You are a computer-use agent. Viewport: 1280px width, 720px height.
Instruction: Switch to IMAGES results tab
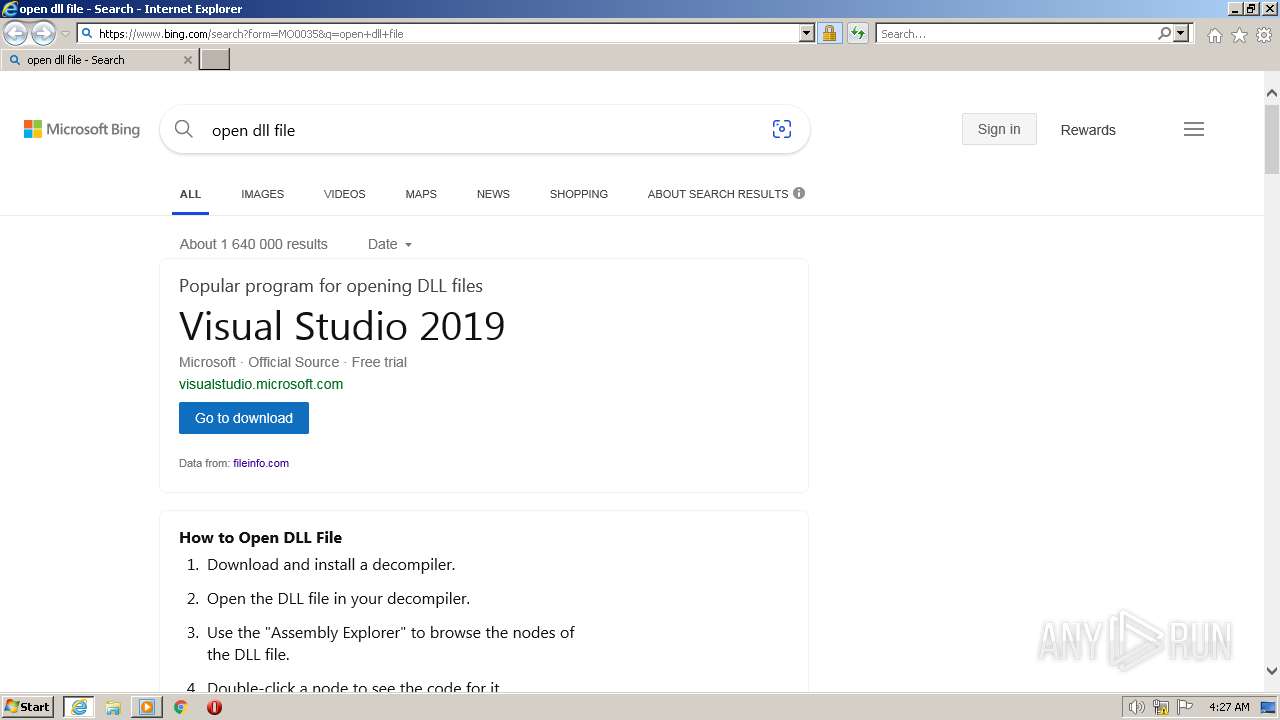[x=262, y=194]
